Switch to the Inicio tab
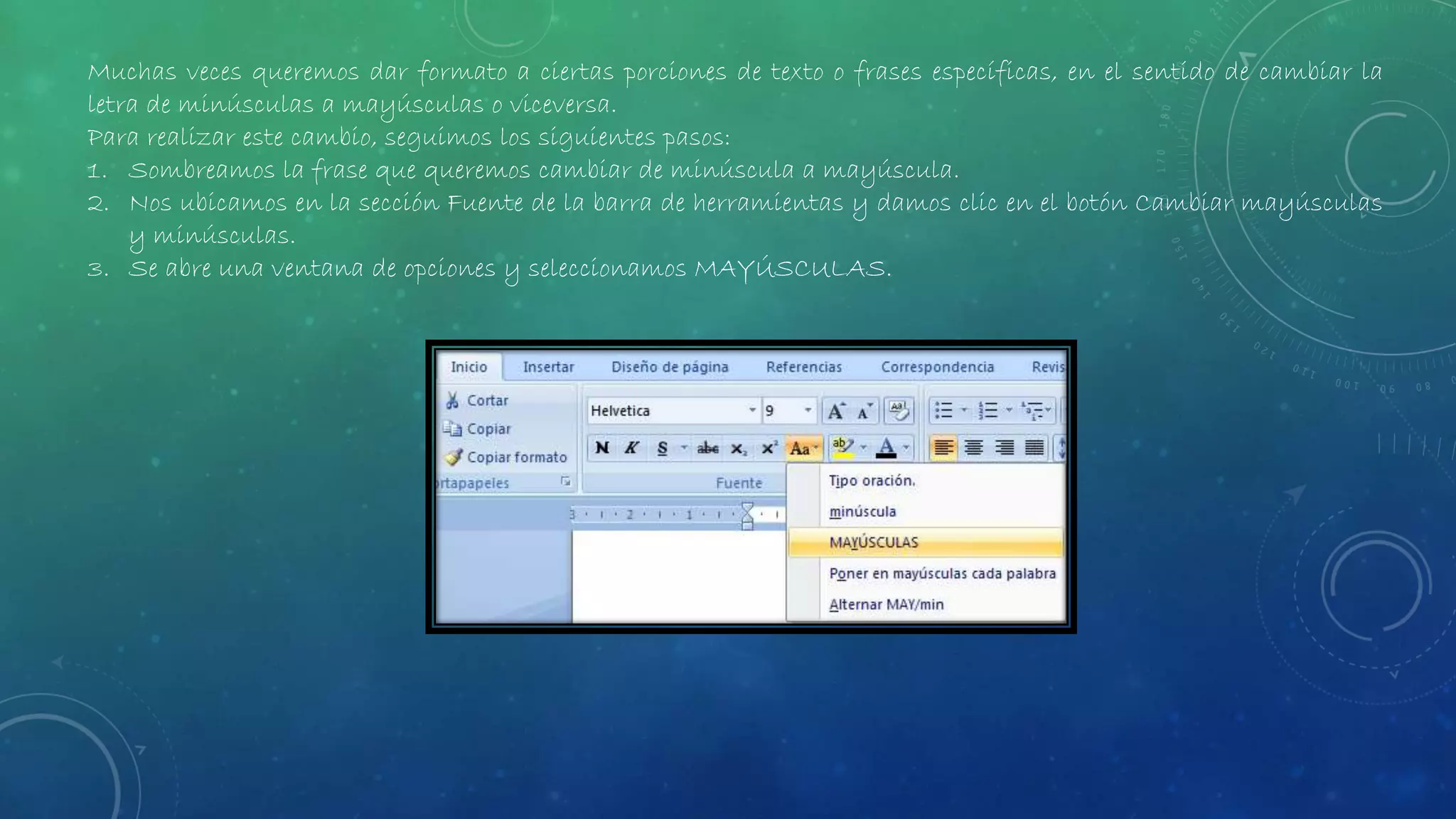This screenshot has height=819, width=1456. [x=469, y=367]
